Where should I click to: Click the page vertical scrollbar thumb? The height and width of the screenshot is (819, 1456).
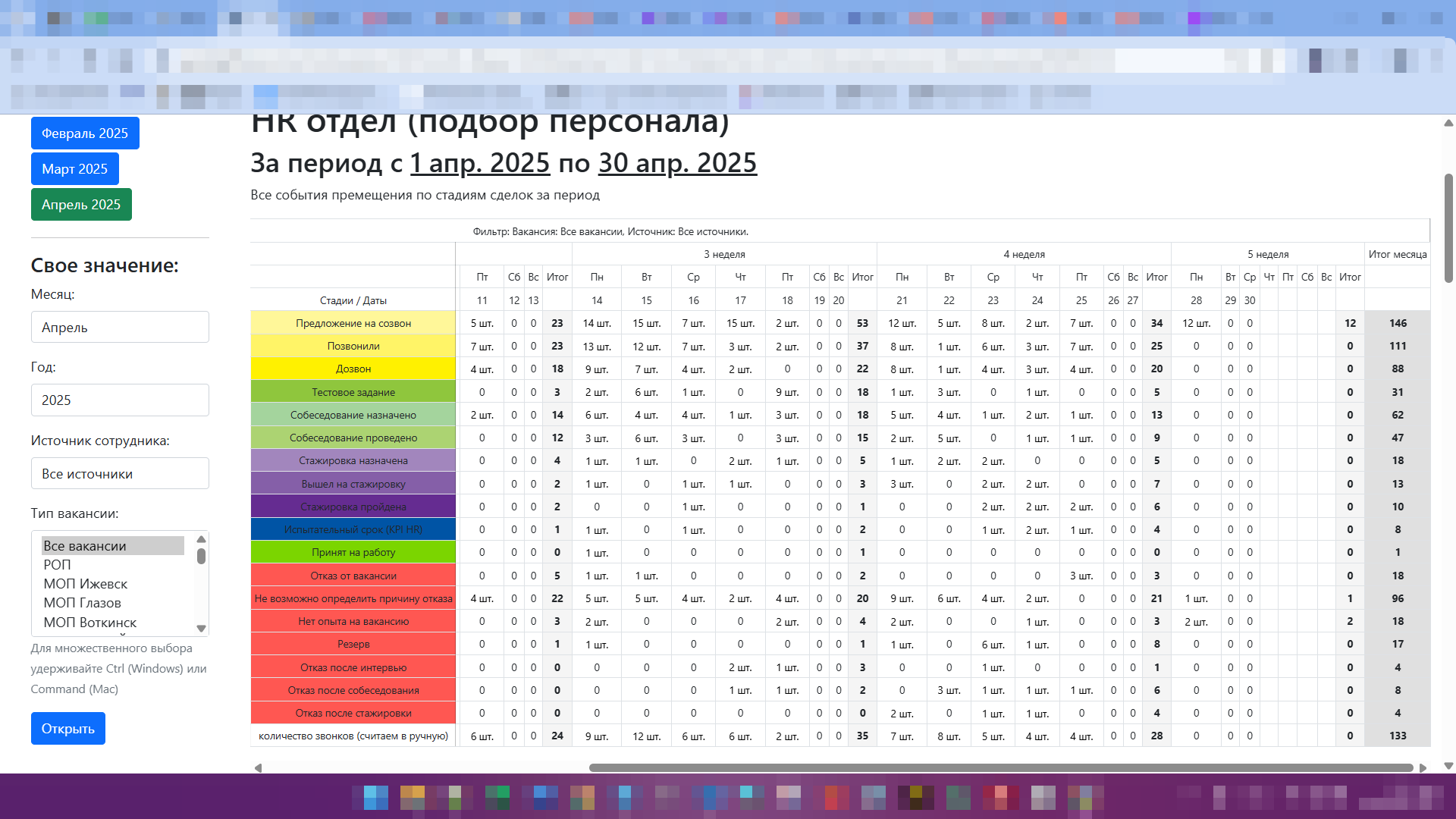click(x=1448, y=227)
